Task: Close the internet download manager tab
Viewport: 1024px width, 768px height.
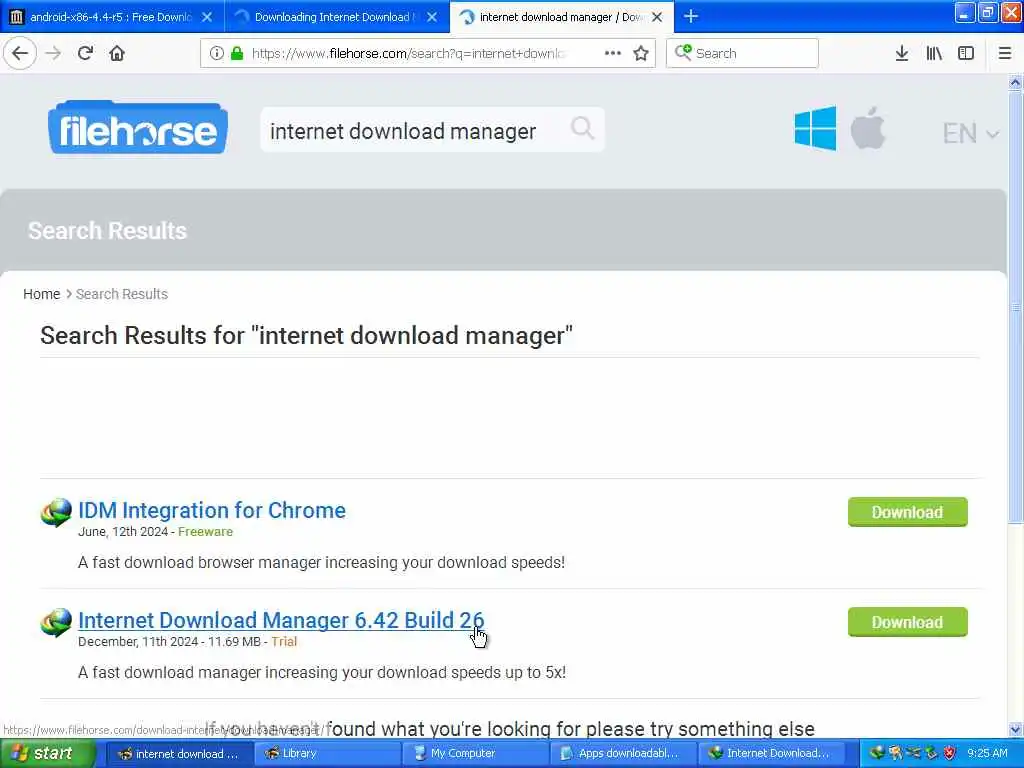Action: [x=657, y=17]
